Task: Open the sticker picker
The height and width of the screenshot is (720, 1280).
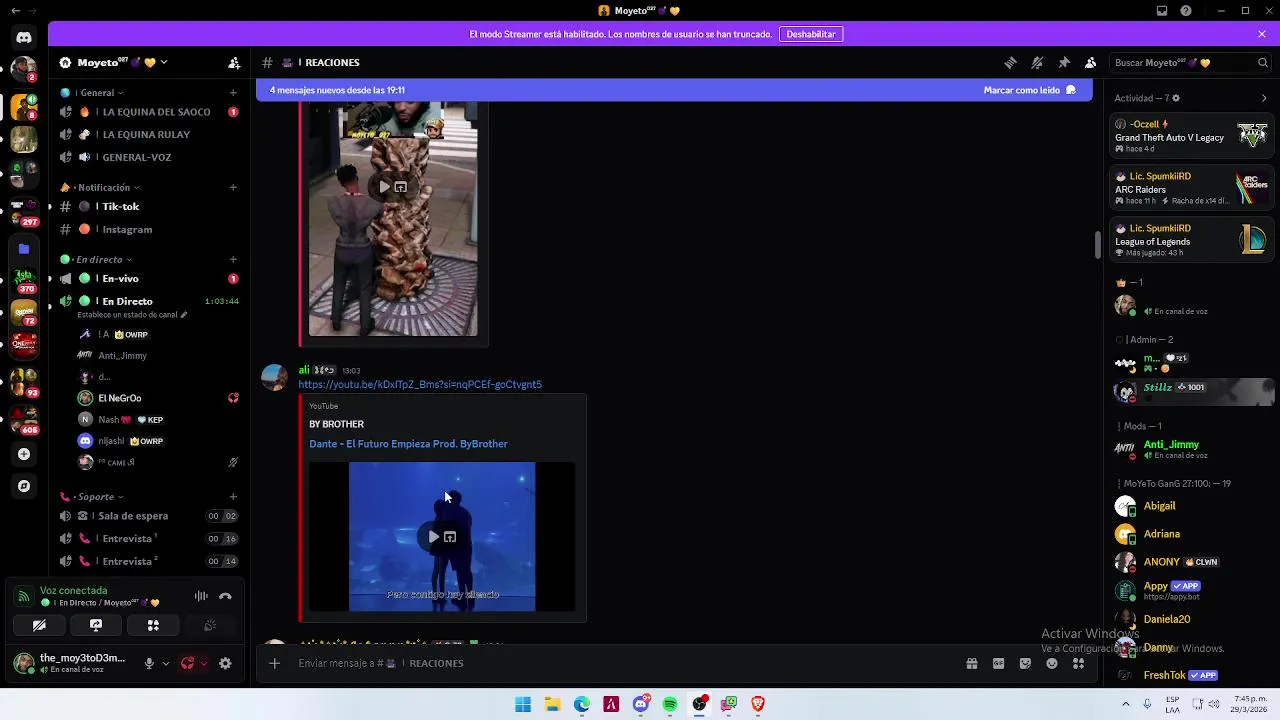Action: 1025,663
